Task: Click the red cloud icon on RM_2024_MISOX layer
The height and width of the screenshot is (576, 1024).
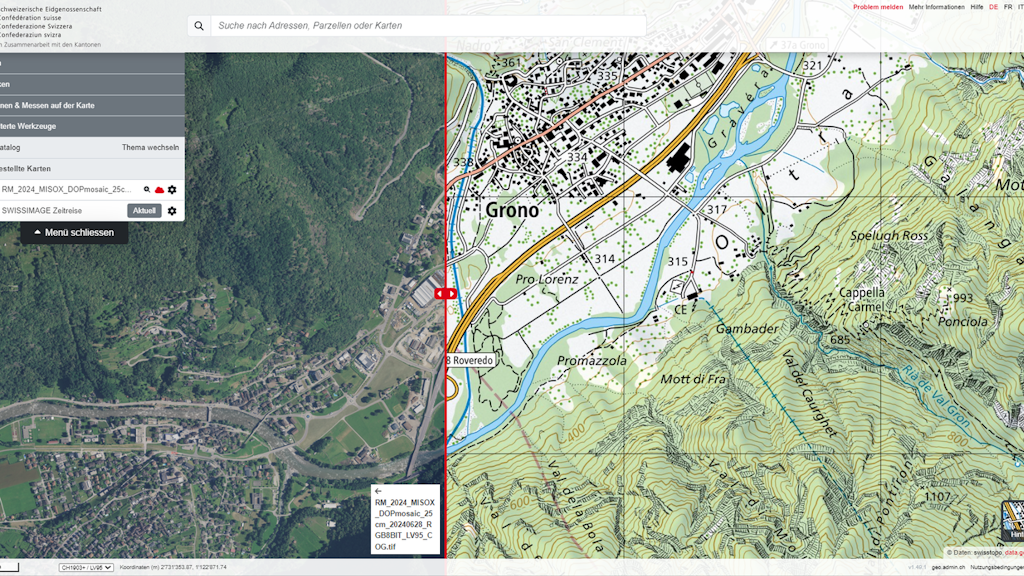Action: 159,190
